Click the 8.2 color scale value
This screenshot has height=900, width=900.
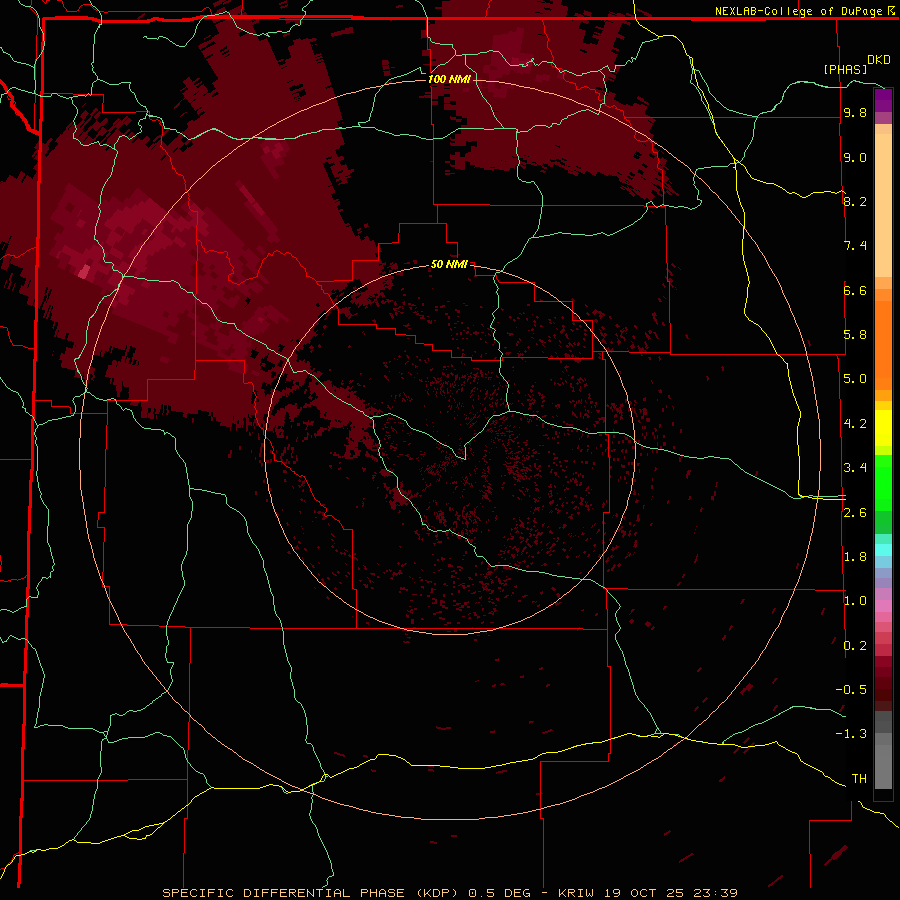coord(855,201)
